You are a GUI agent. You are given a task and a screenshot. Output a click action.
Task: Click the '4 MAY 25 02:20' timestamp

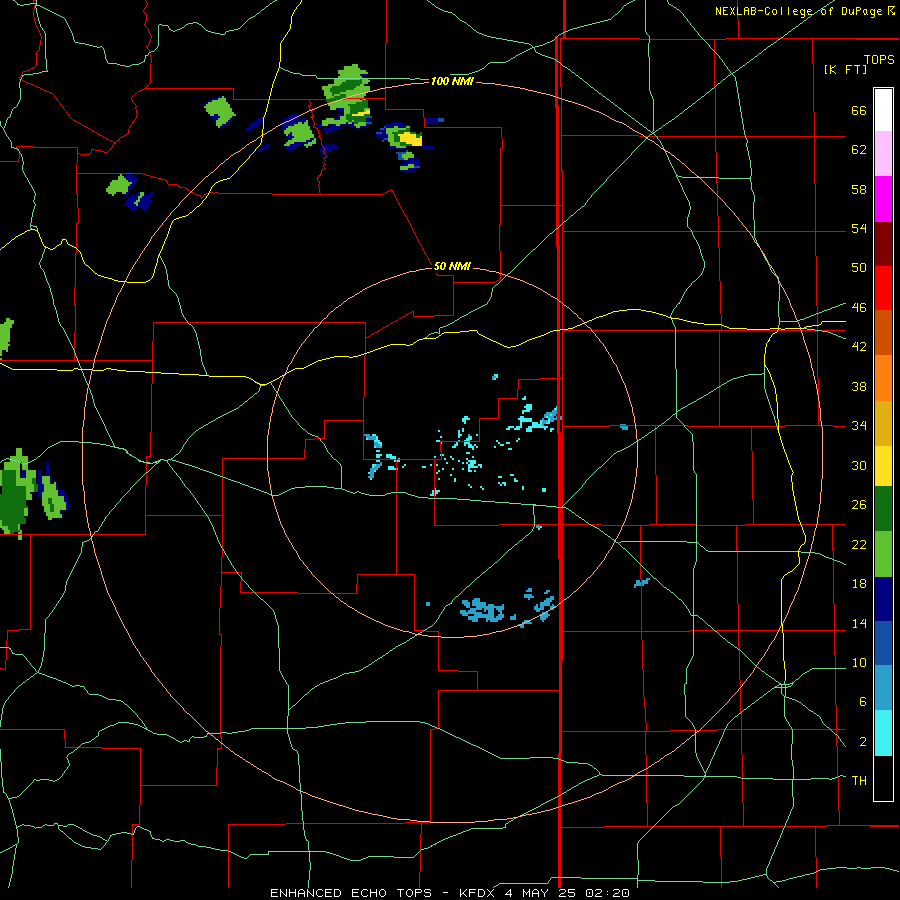click(x=567, y=893)
